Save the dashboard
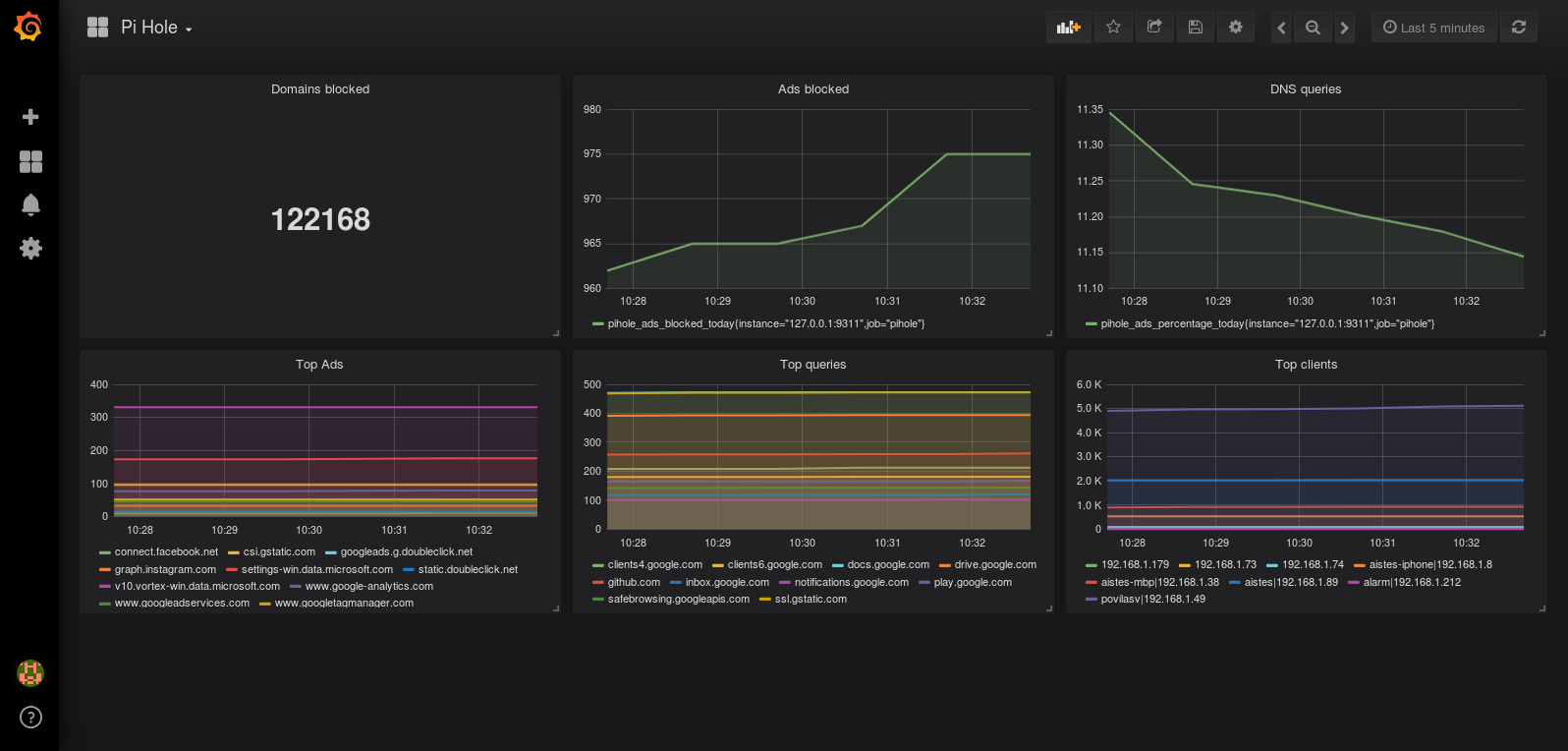Image resolution: width=1568 pixels, height=751 pixels. [1195, 28]
